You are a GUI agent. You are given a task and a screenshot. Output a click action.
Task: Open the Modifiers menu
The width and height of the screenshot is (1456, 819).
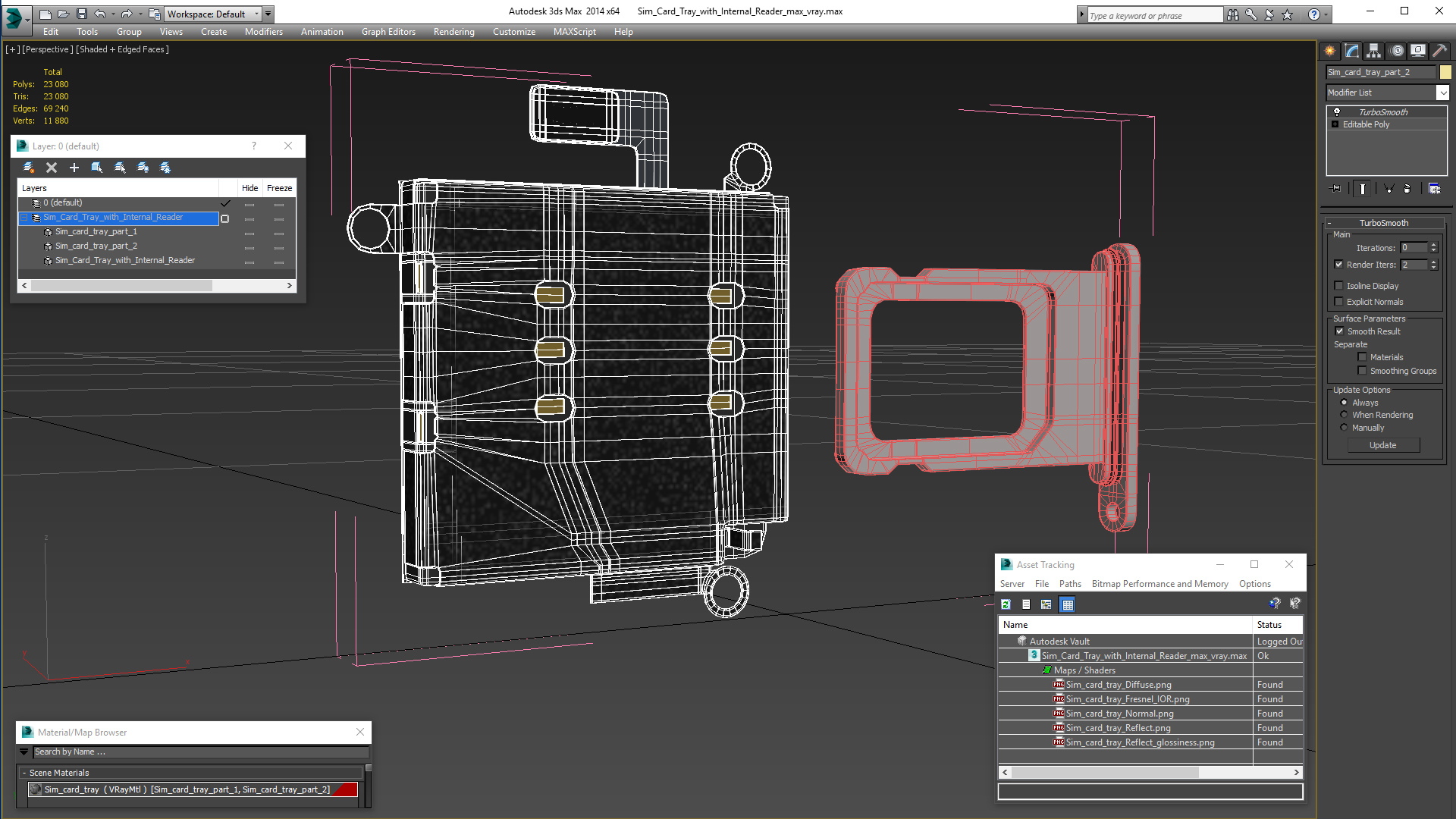[x=263, y=32]
